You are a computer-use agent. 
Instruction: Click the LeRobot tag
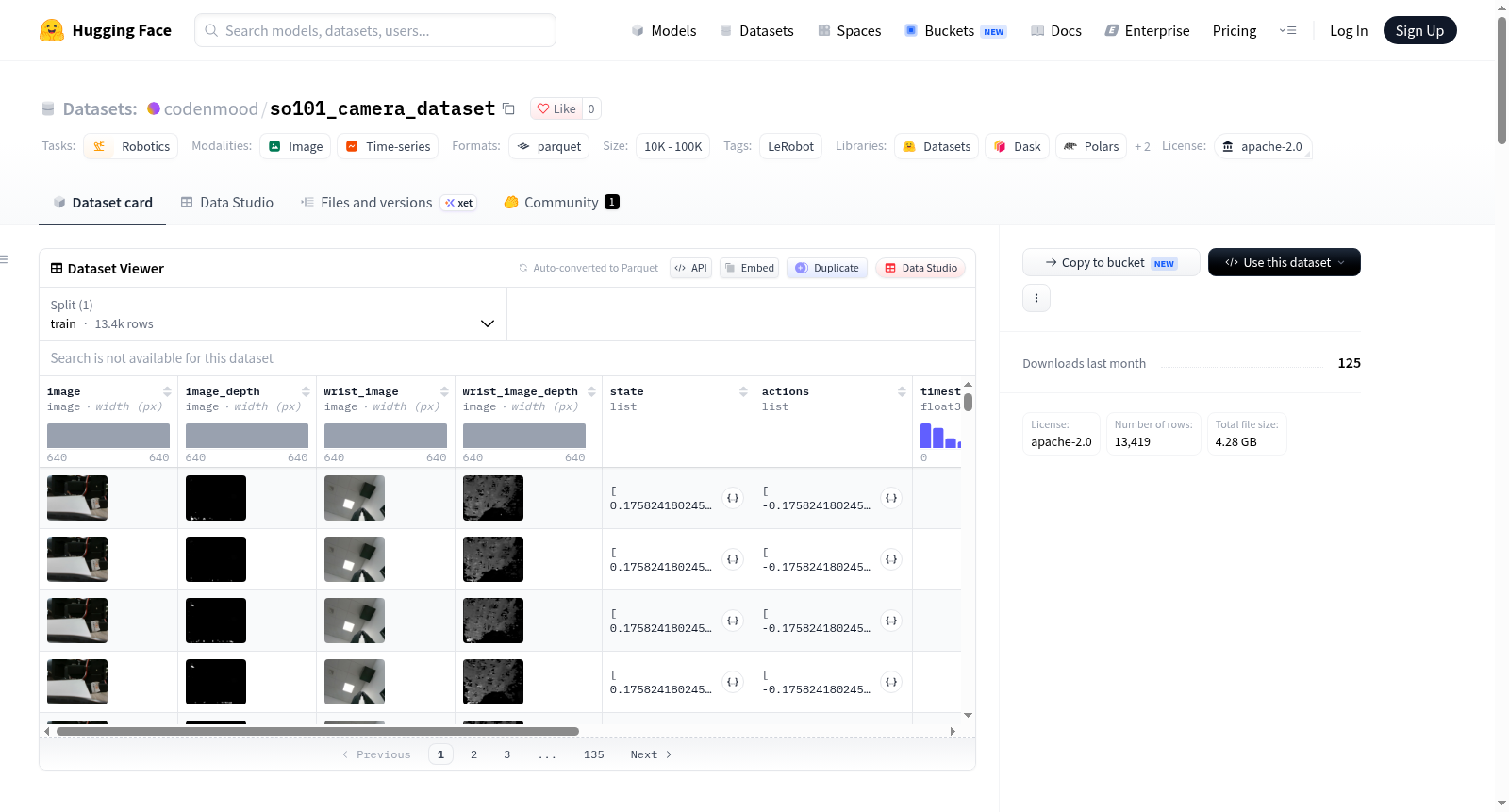790,146
